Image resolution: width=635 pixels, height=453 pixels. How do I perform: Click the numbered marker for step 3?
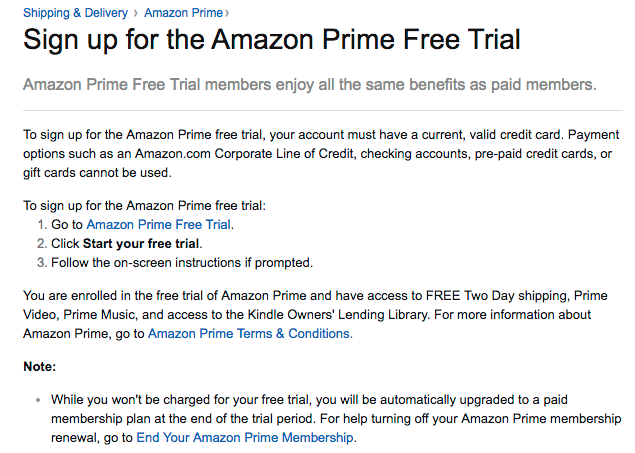[x=42, y=263]
